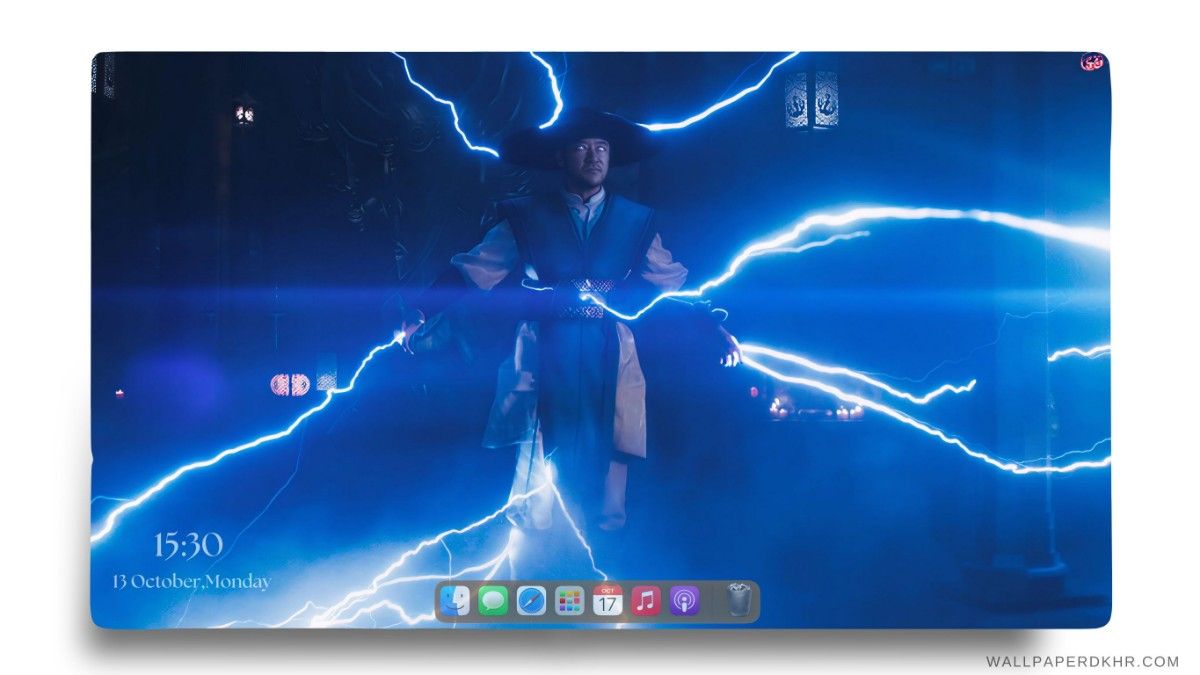Click the '13 October, Monday' date text
Viewport: 1200px width, 675px height.
(191, 581)
